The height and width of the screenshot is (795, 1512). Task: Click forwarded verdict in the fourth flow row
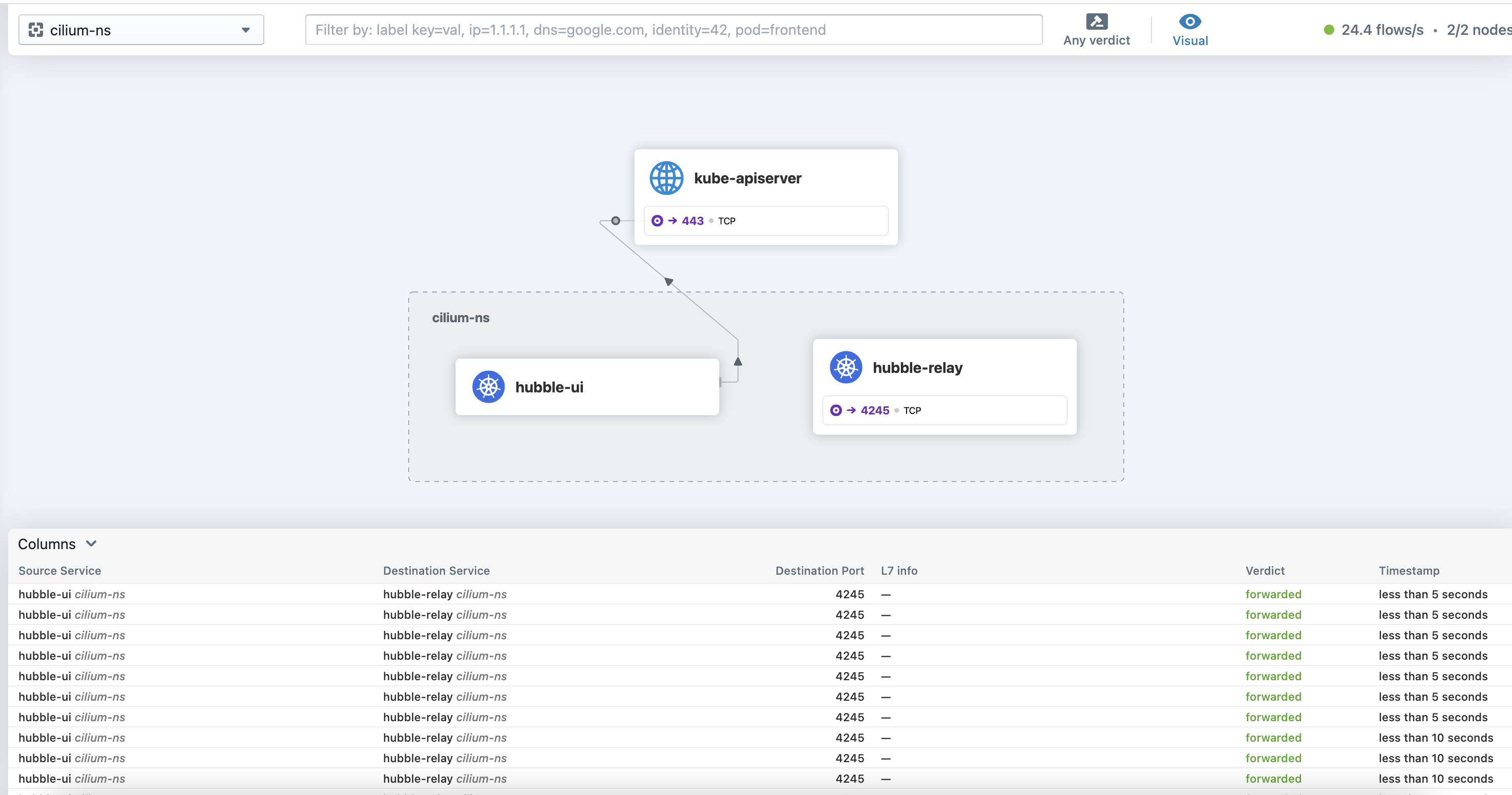(x=1273, y=656)
